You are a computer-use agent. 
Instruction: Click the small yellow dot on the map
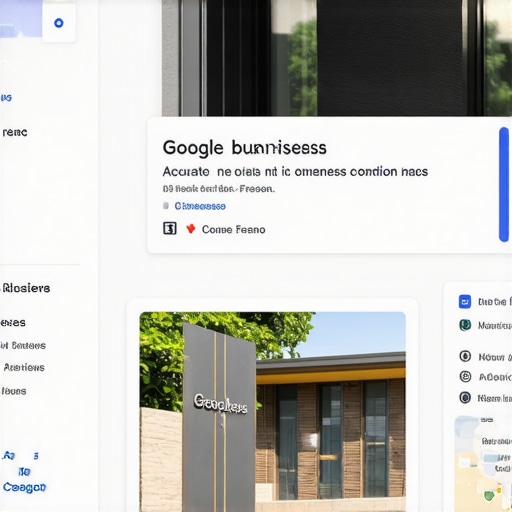coord(499,490)
